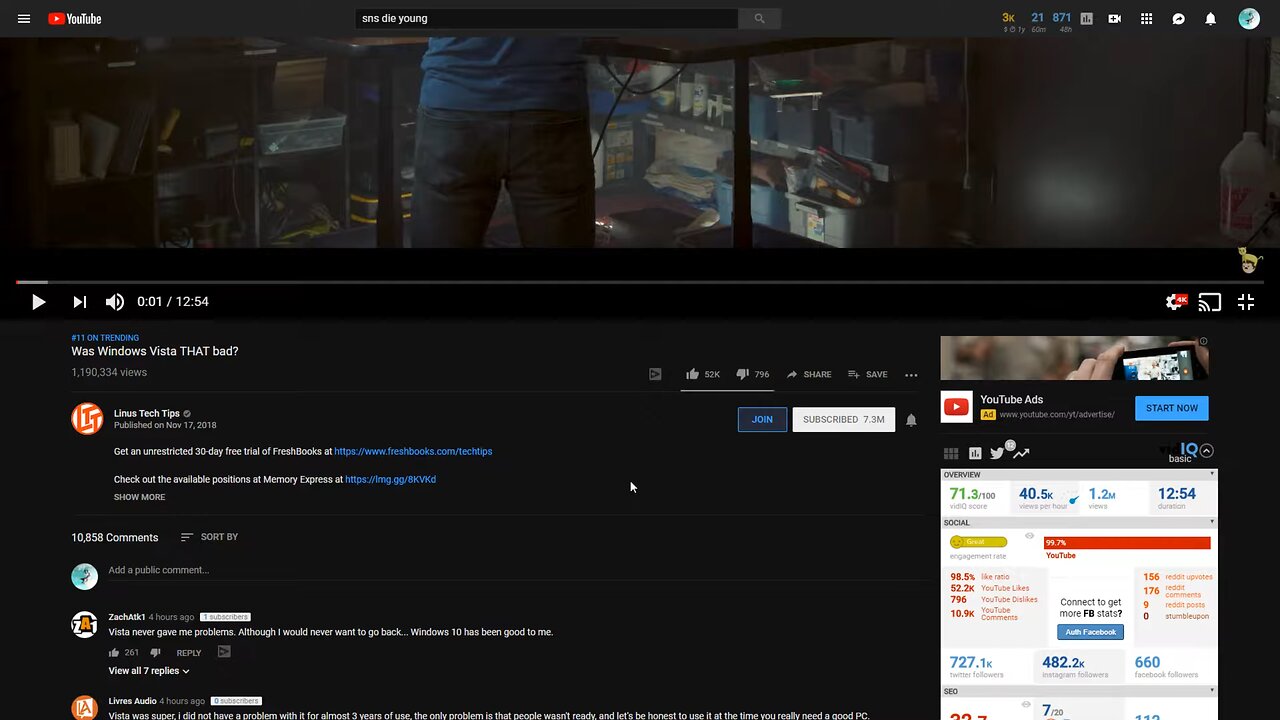Open Livres Audio commenter profile
Image resolution: width=1280 pixels, height=720 pixels.
pyautogui.click(x=132, y=701)
